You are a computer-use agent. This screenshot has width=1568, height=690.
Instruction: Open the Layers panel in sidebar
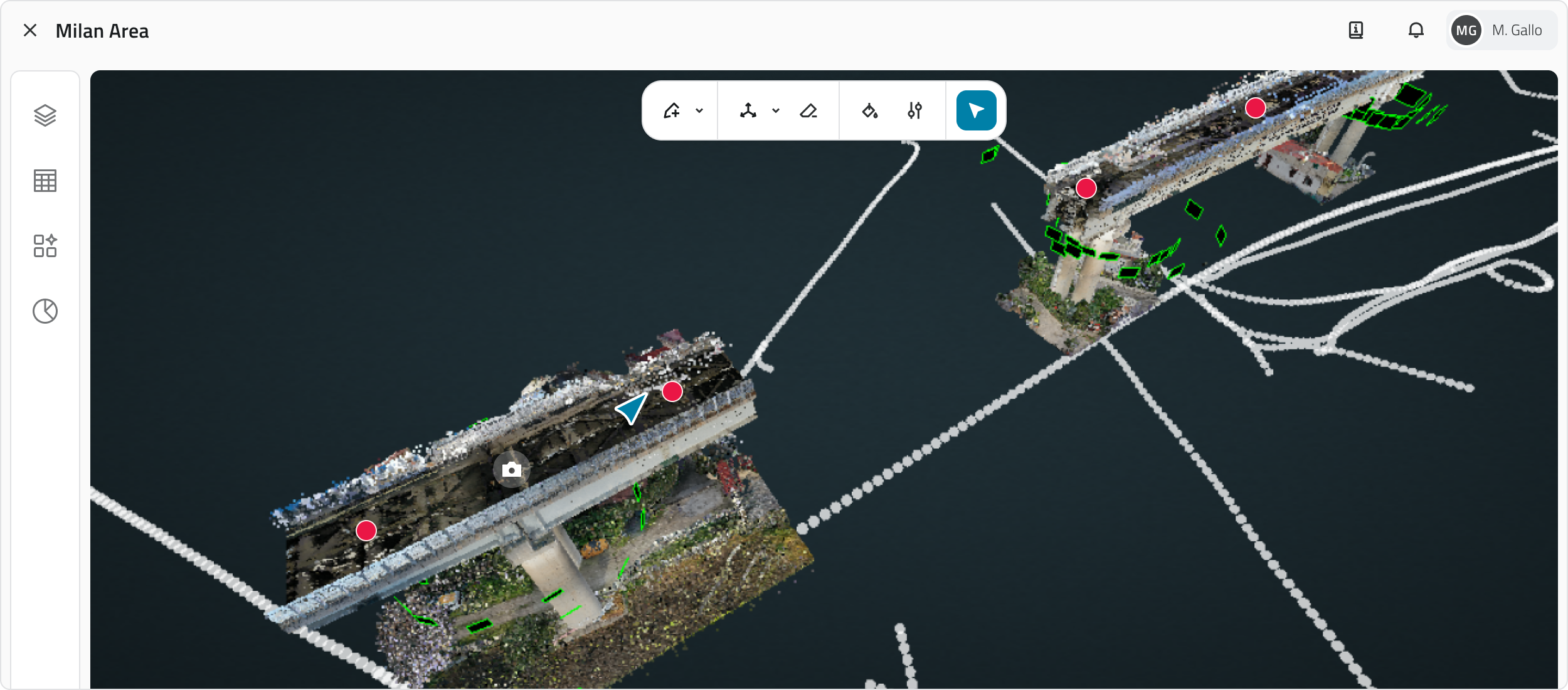[x=45, y=115]
